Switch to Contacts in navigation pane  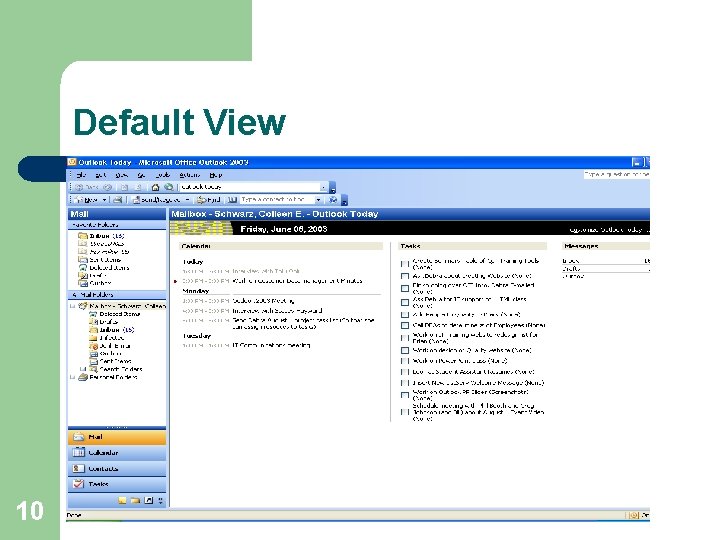(117, 468)
